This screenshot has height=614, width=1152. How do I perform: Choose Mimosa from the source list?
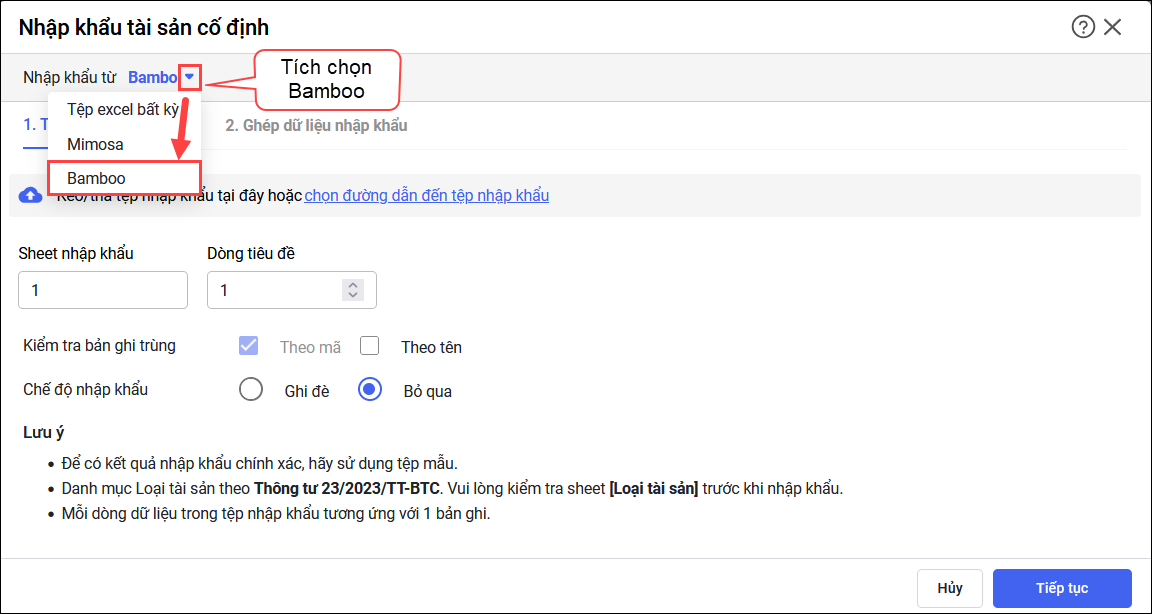pyautogui.click(x=96, y=144)
